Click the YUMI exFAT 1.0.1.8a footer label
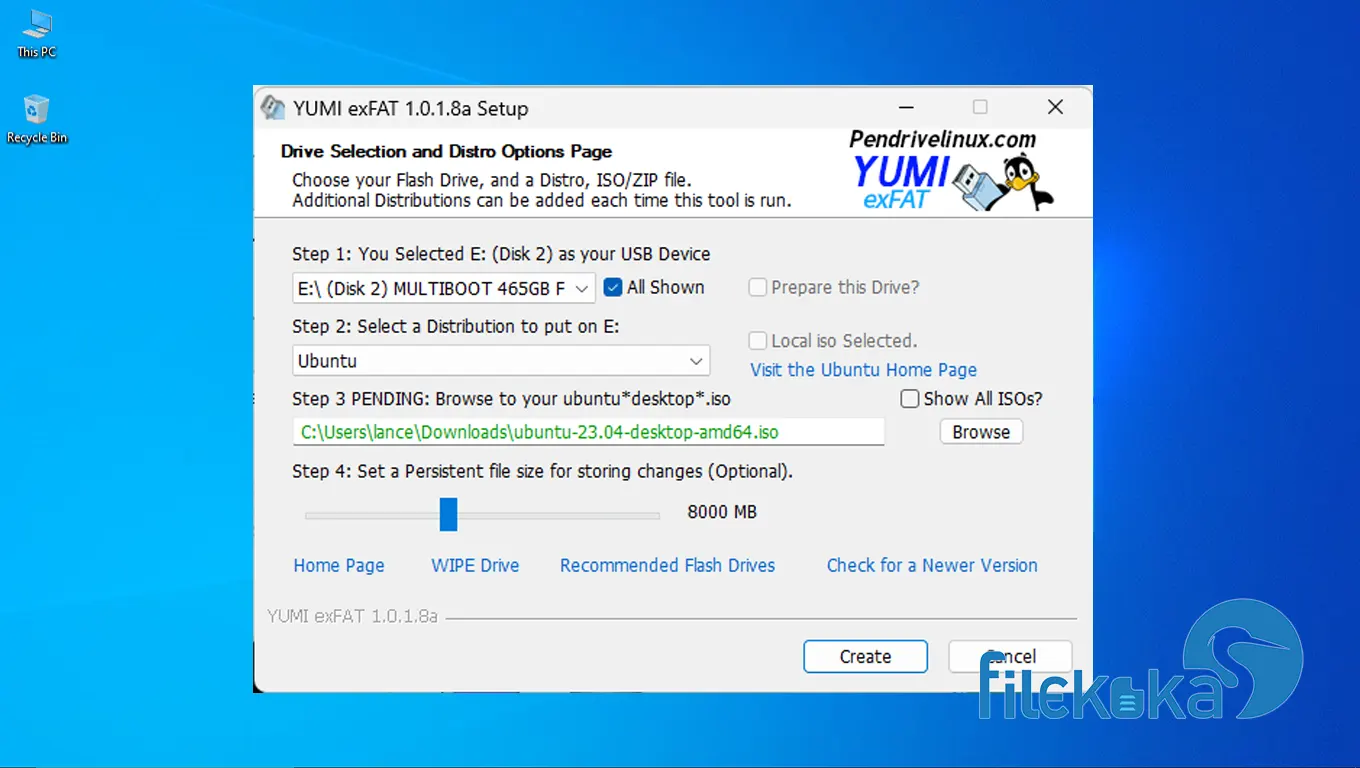This screenshot has height=768, width=1360. (352, 617)
